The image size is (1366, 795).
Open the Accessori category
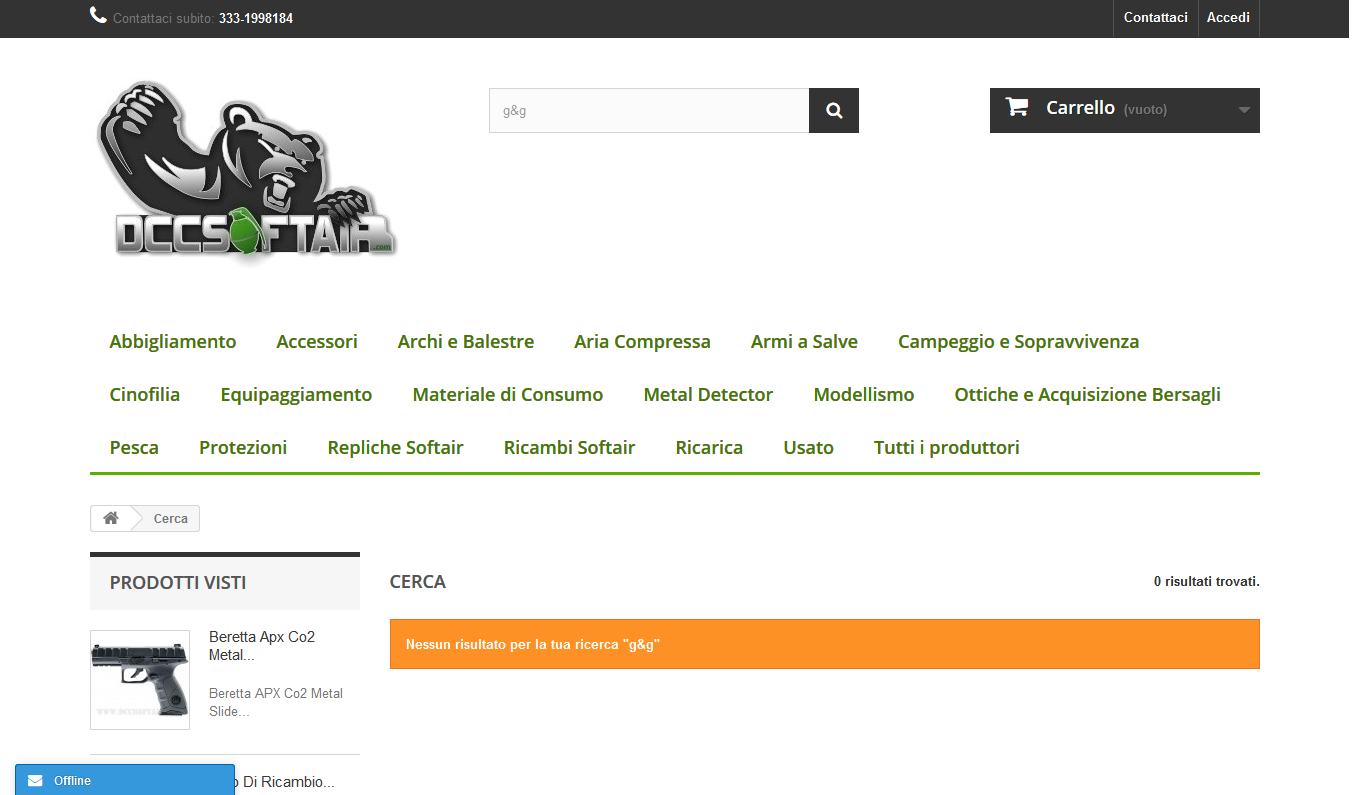(317, 341)
